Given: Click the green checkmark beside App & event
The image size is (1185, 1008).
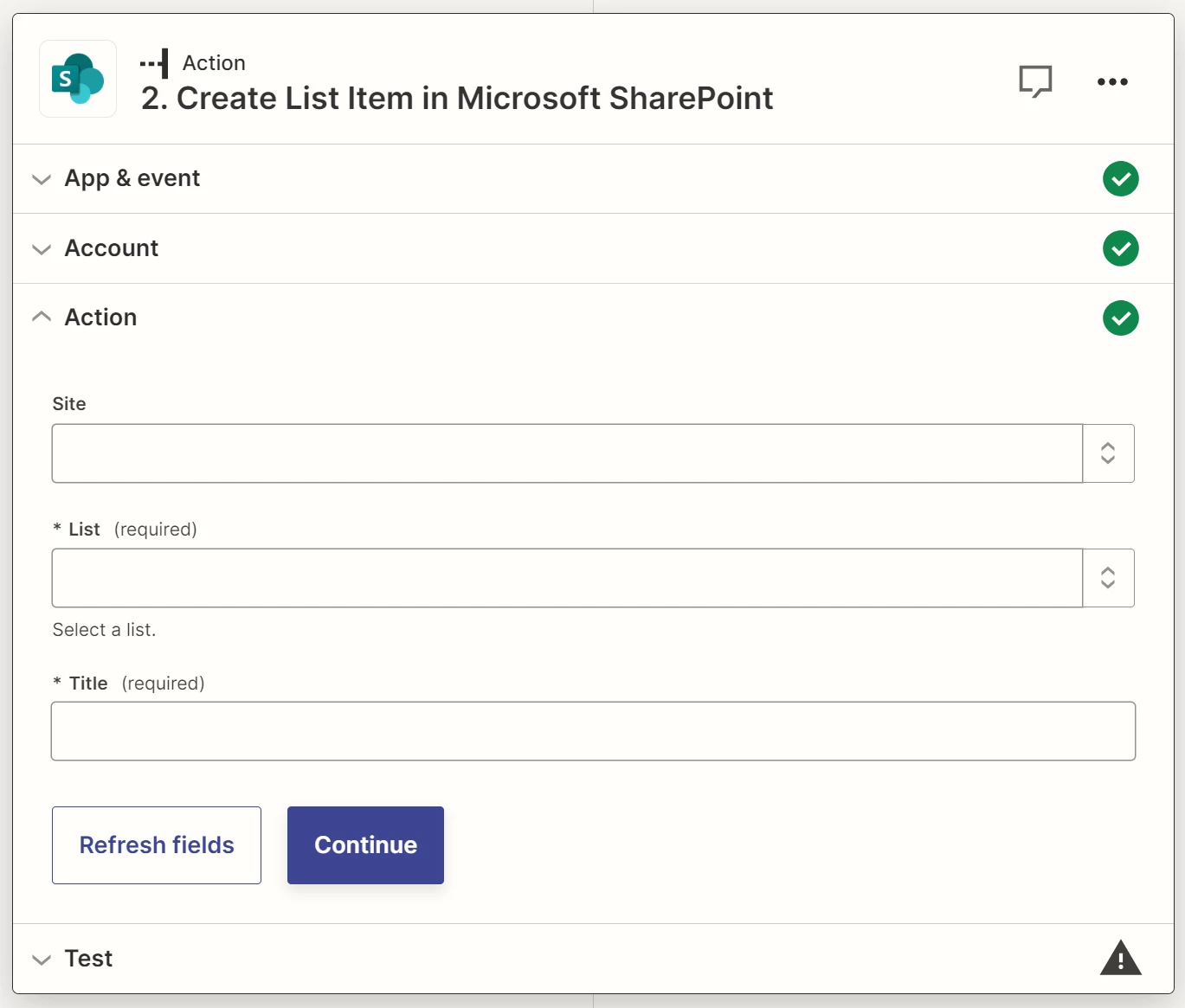Looking at the screenshot, I should tap(1120, 179).
